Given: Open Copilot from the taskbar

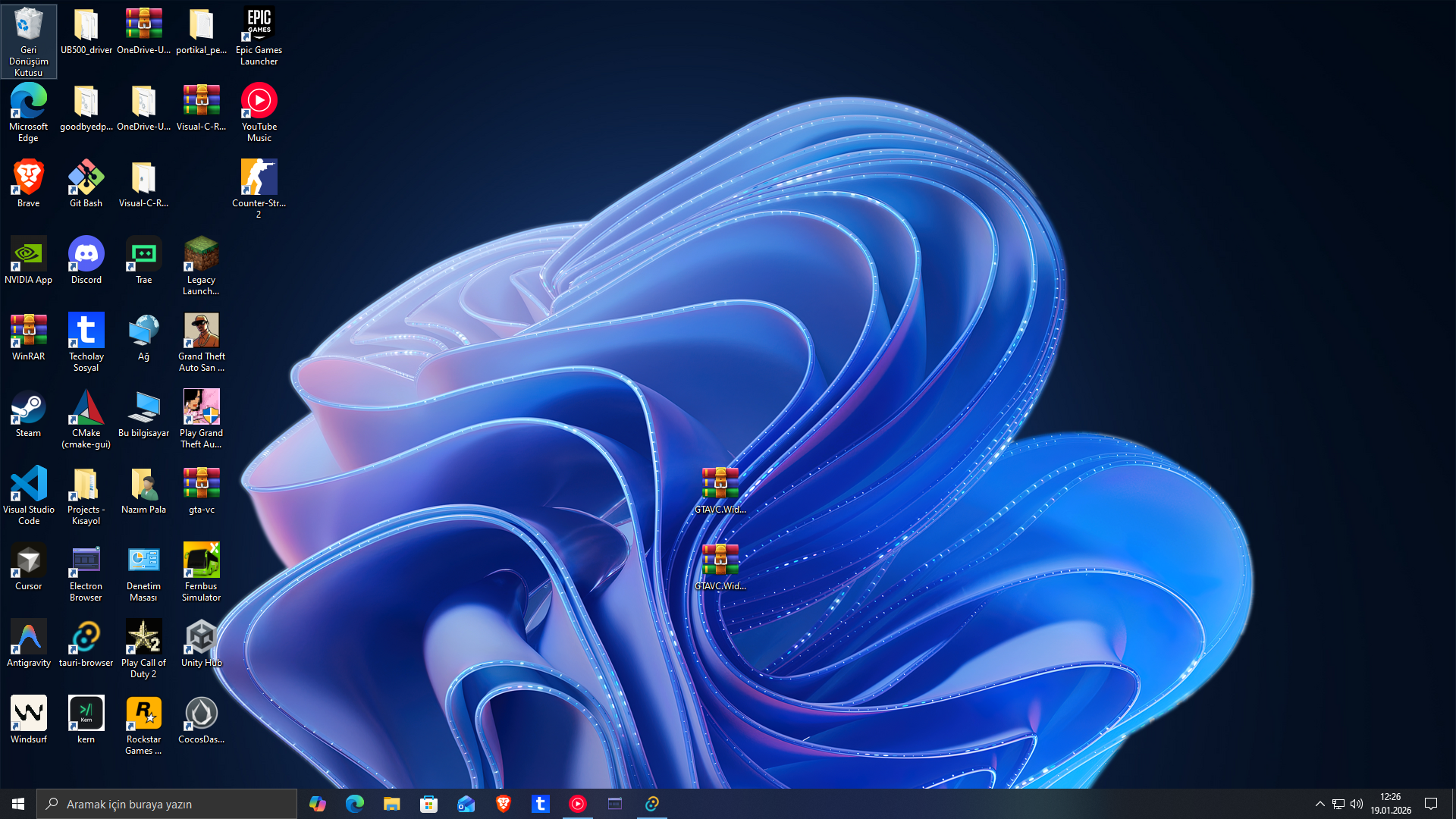Looking at the screenshot, I should (317, 804).
